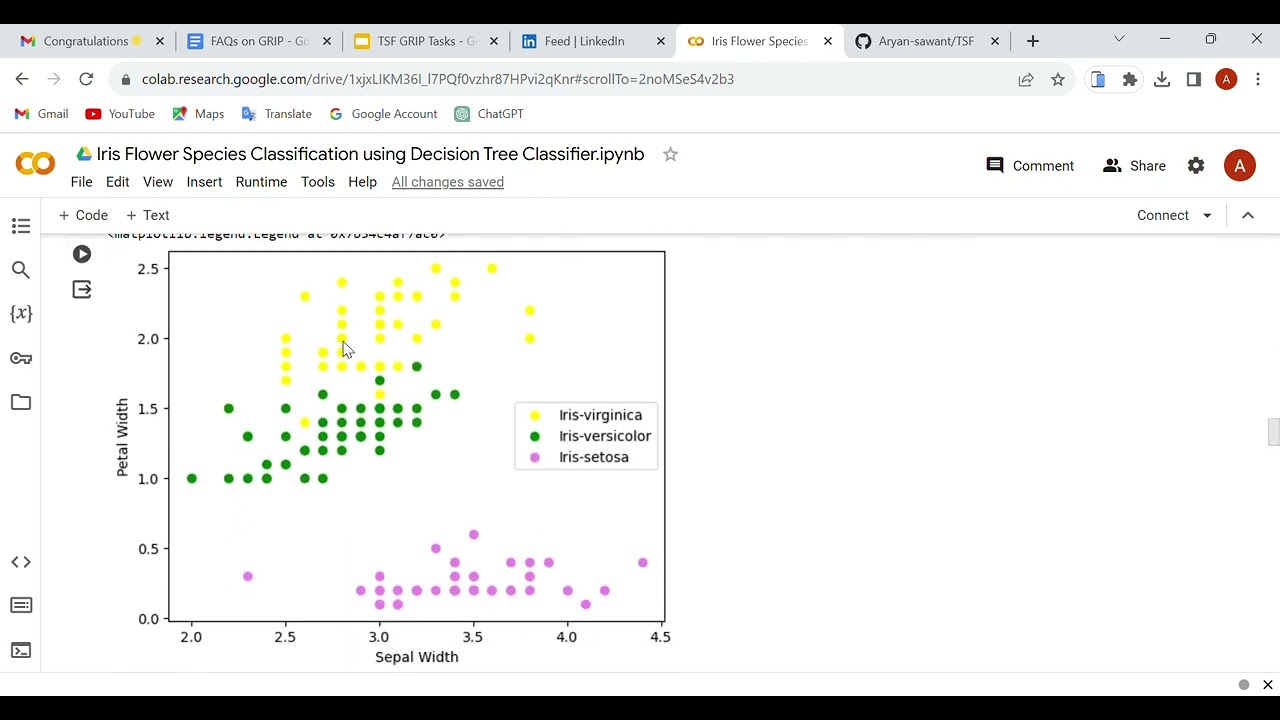
Task: Collapse the header with chevron
Action: [1248, 215]
